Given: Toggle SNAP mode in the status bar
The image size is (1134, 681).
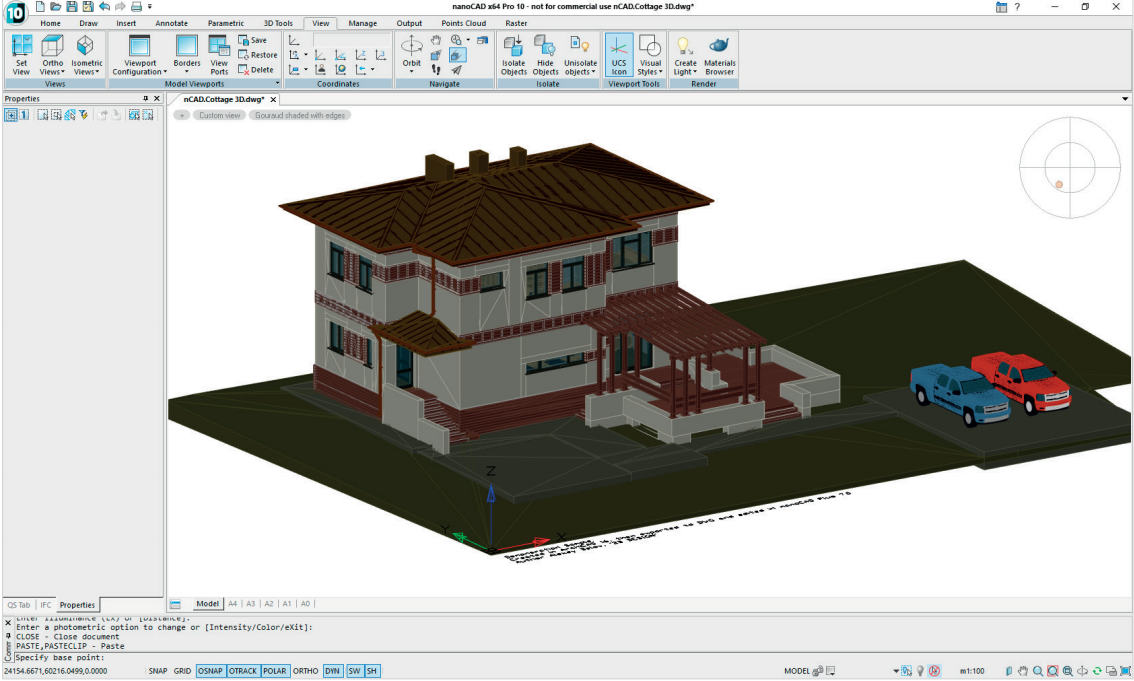Looking at the screenshot, I should pyautogui.click(x=158, y=671).
